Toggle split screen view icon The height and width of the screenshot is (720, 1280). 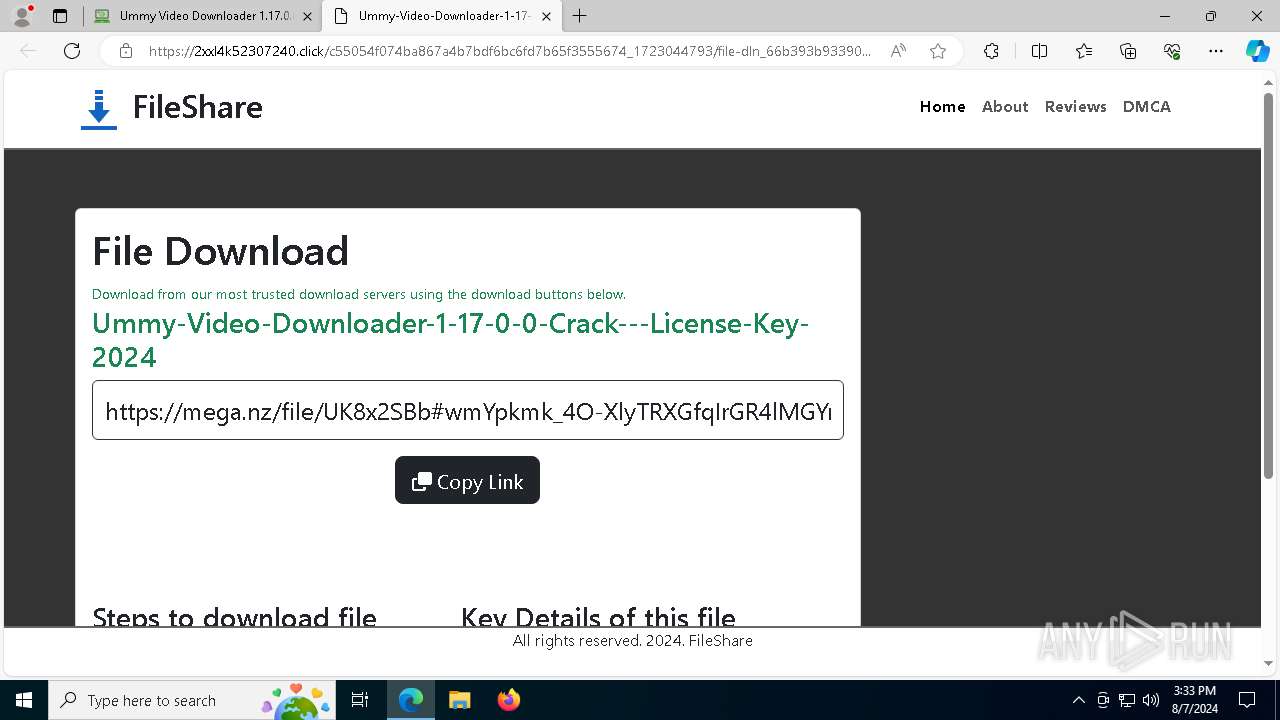(1039, 51)
